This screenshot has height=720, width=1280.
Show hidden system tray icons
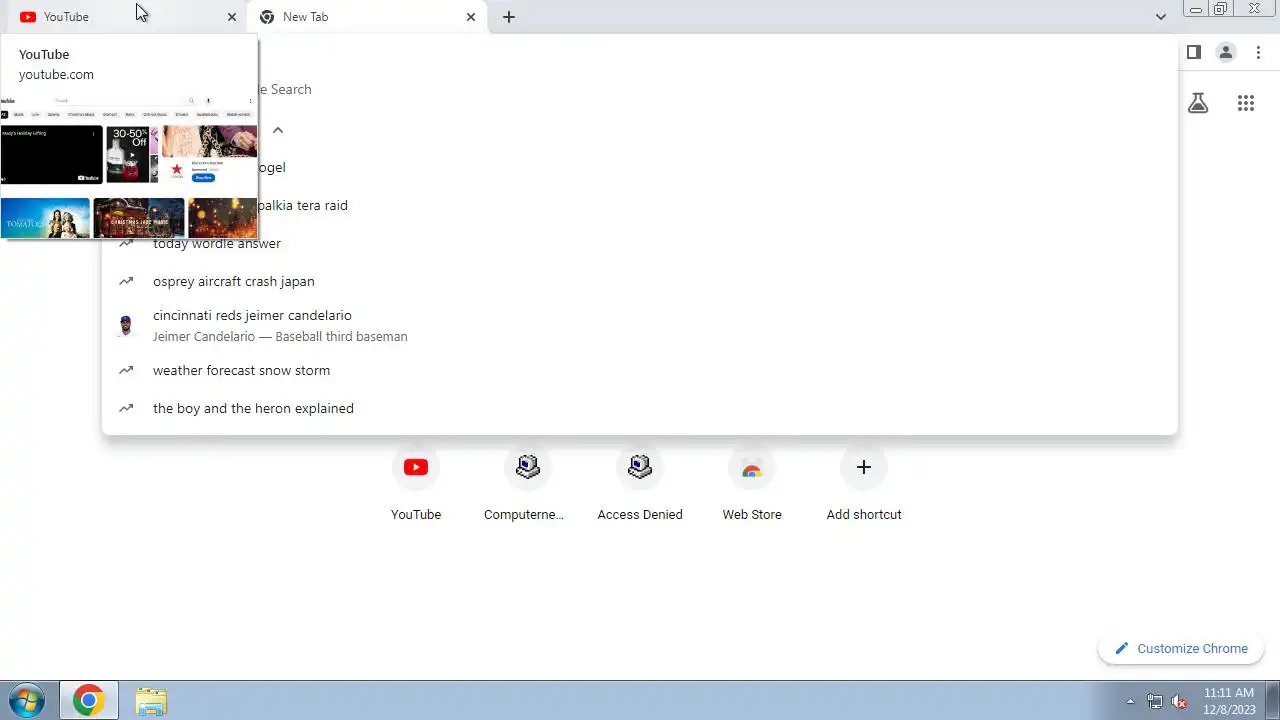tap(1131, 701)
